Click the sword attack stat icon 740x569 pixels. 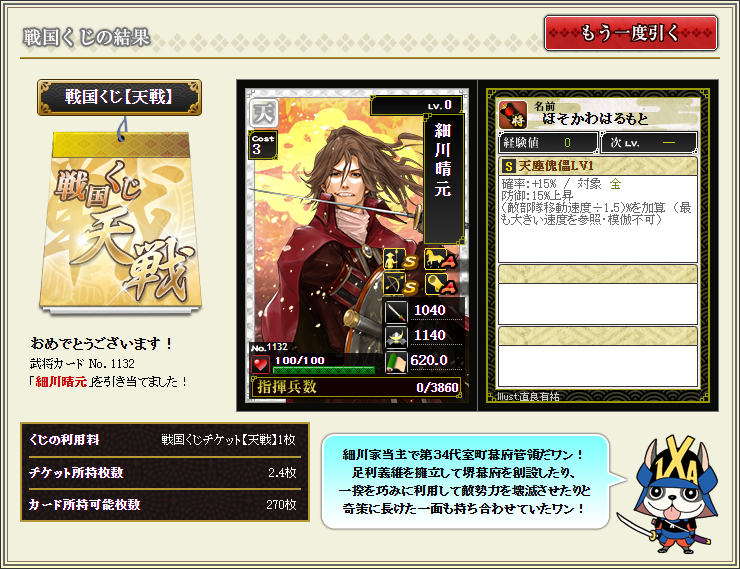pos(396,311)
